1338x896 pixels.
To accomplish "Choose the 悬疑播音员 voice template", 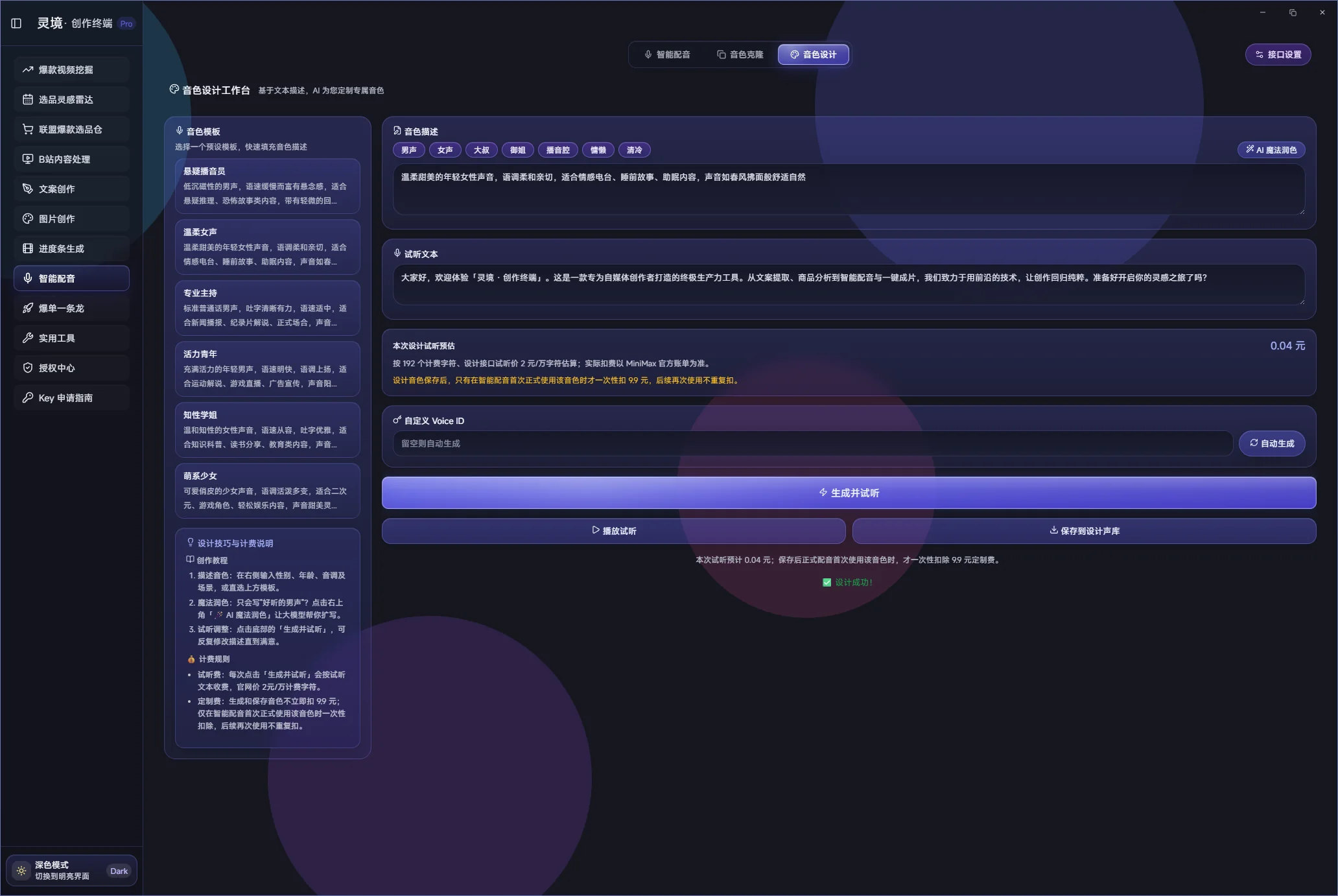I will pyautogui.click(x=267, y=186).
